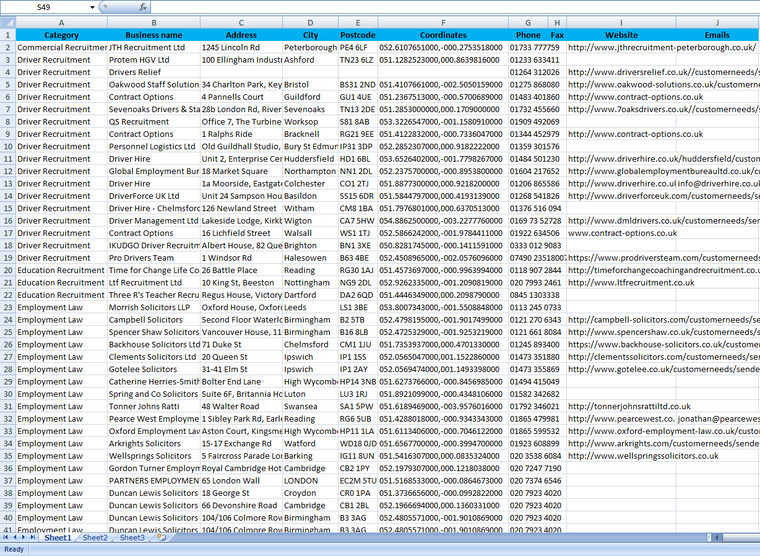This screenshot has width=760, height=556.
Task: Click the 'Emails' header cell
Action: 717,35
